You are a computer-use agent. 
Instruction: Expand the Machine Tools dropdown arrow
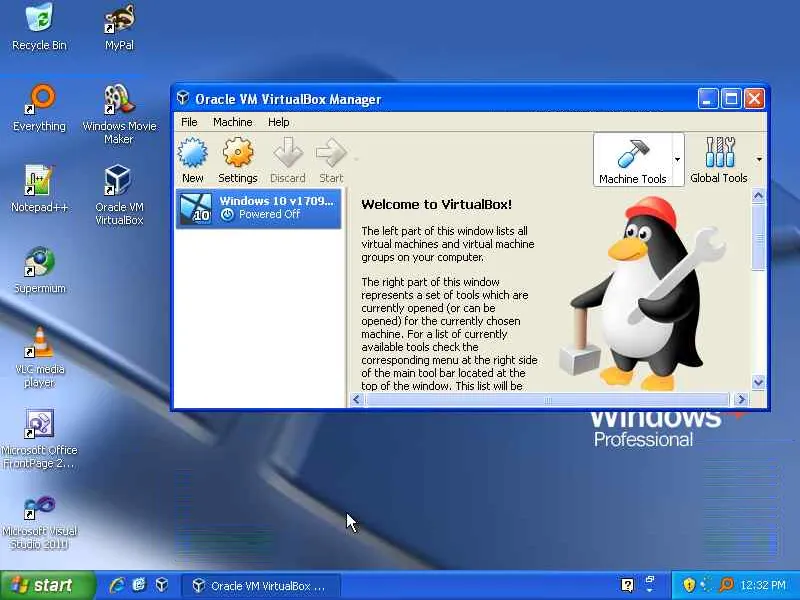click(x=678, y=160)
